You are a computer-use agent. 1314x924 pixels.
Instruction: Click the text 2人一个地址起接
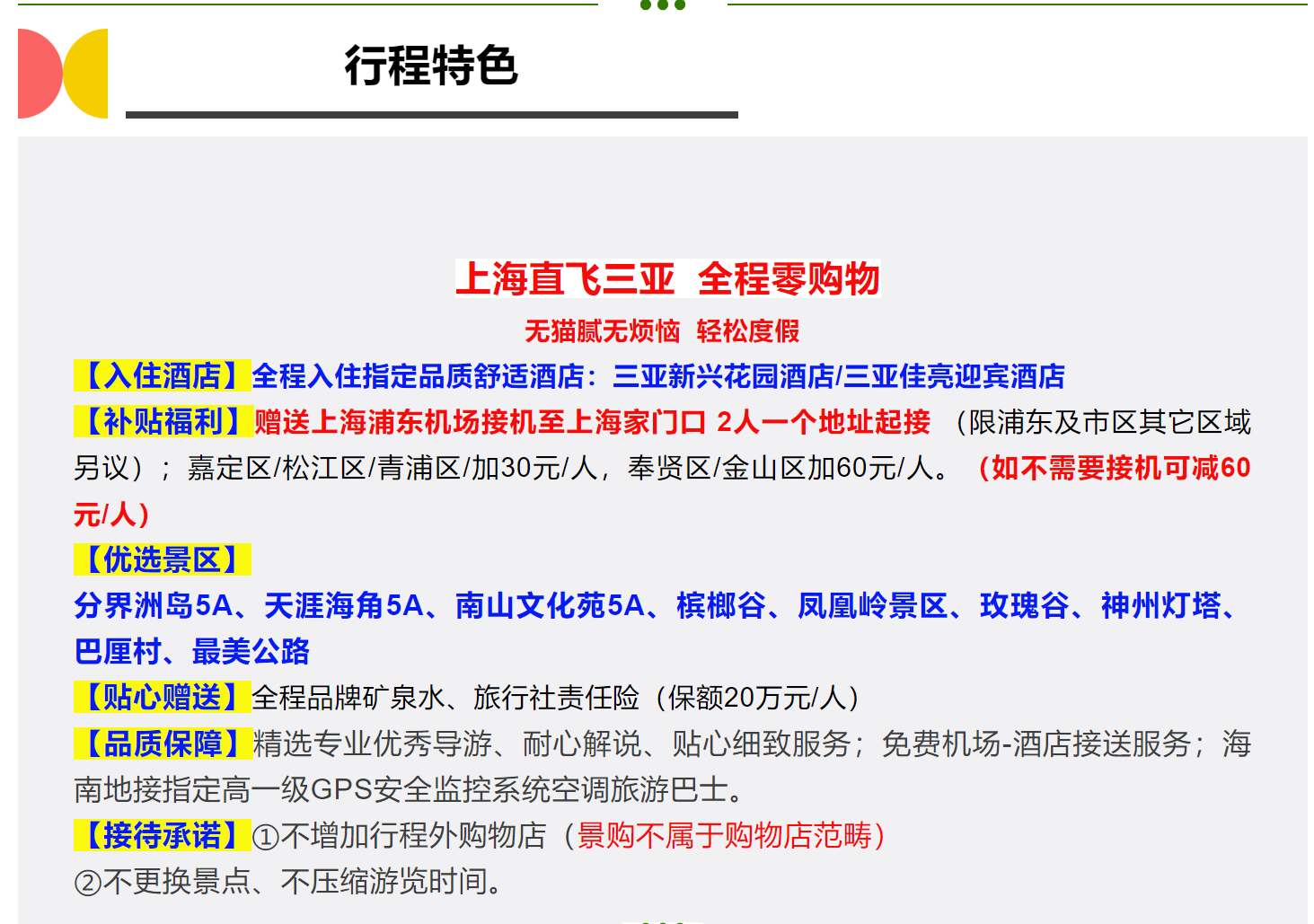[824, 421]
